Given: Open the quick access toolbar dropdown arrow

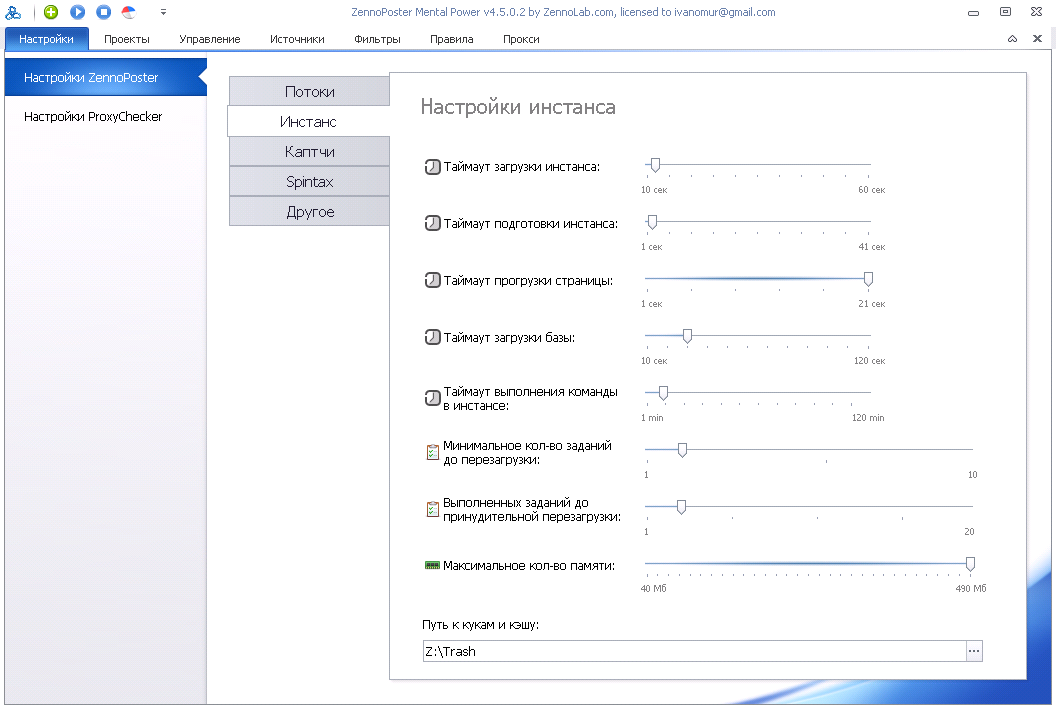Looking at the screenshot, I should pyautogui.click(x=163, y=12).
